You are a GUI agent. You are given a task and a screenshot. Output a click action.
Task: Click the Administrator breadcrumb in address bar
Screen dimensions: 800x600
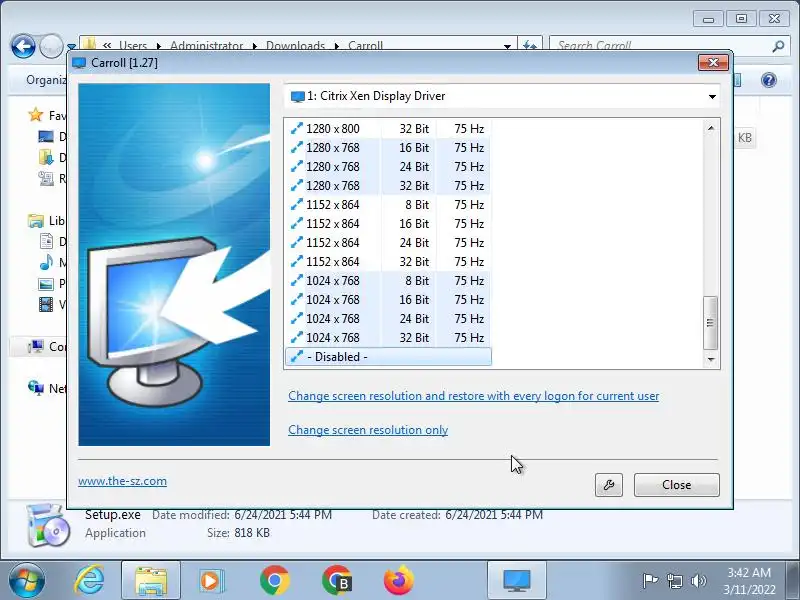[207, 46]
